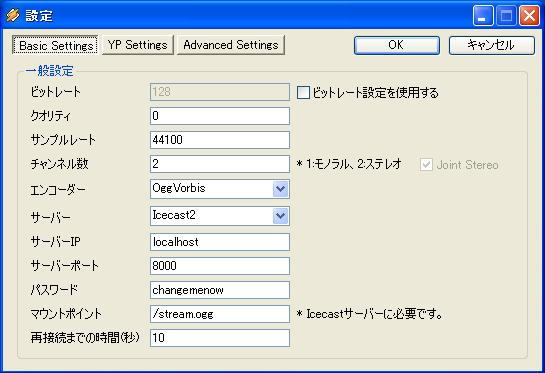Image resolution: width=545 pixels, height=373 pixels.
Task: Focus the クオリティ input field
Action: click(x=220, y=116)
